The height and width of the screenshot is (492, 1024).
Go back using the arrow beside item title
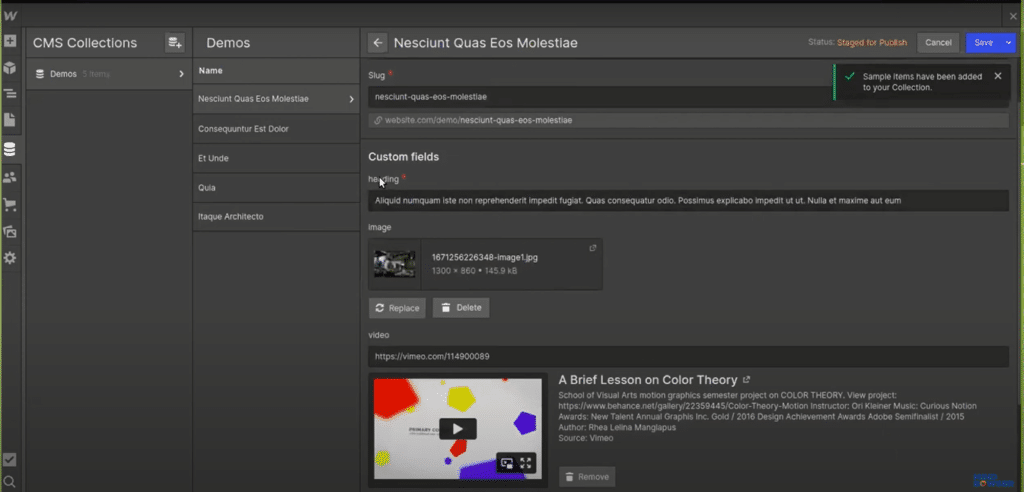tap(377, 43)
